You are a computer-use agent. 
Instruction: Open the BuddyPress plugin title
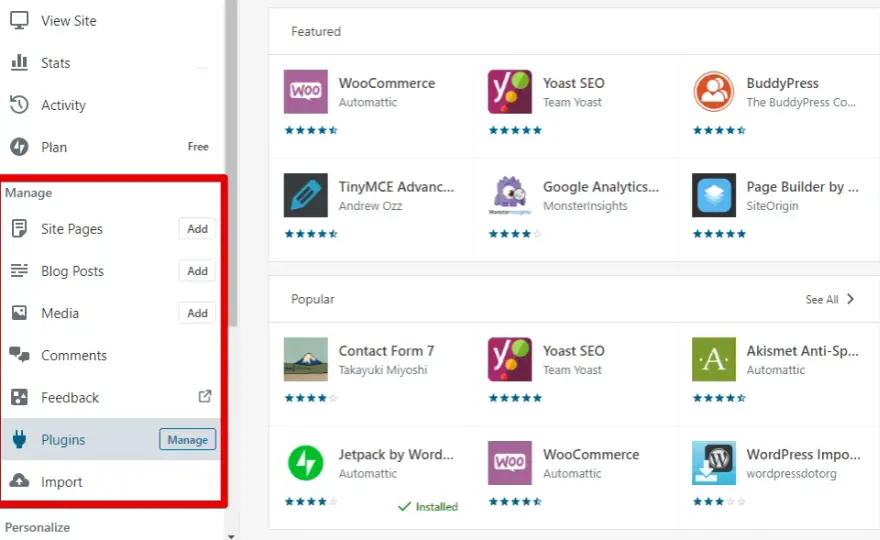coord(782,83)
